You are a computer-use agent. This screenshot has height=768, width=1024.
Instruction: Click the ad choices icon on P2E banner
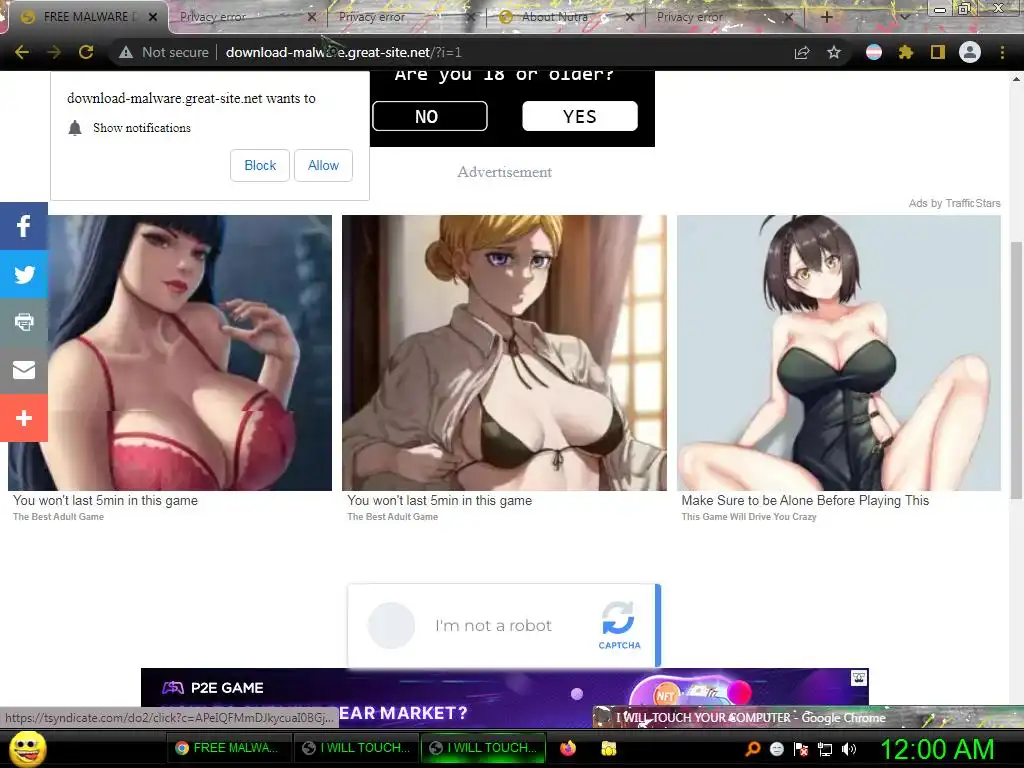859,678
